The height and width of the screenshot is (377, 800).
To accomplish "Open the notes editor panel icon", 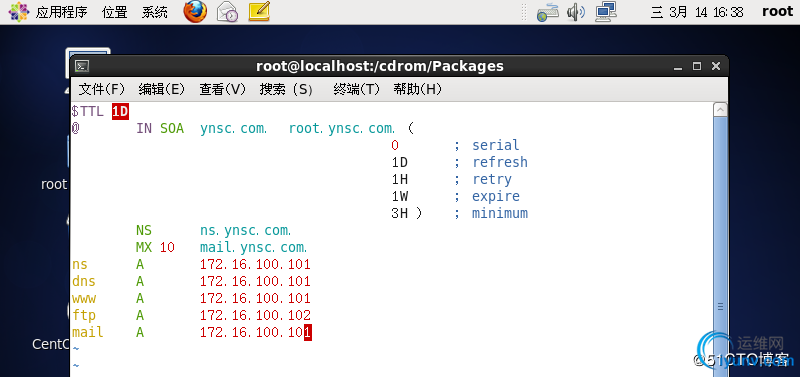I will (x=259, y=12).
